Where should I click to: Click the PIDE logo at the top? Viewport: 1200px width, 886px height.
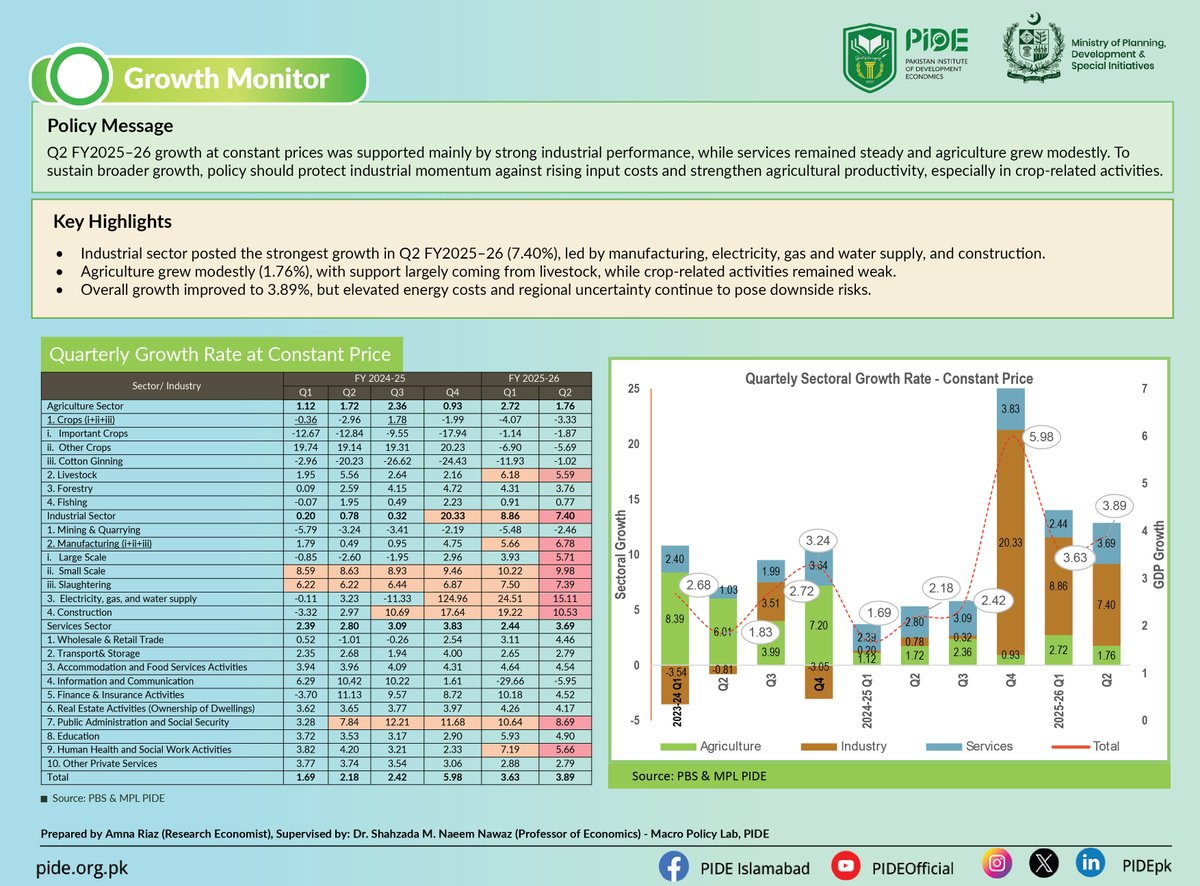(x=906, y=58)
